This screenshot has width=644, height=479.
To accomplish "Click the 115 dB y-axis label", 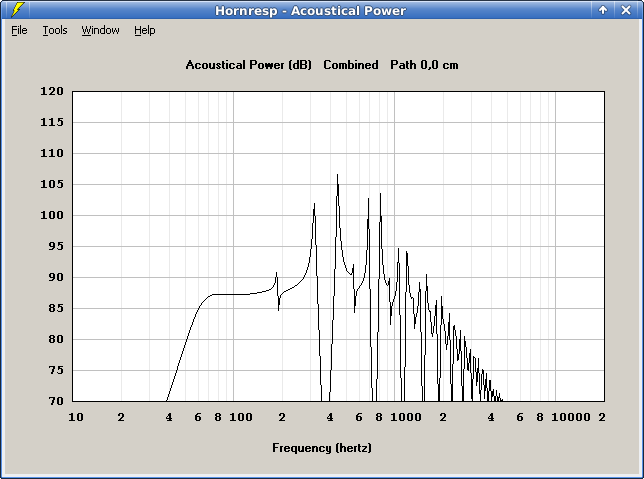I will 52,122.
